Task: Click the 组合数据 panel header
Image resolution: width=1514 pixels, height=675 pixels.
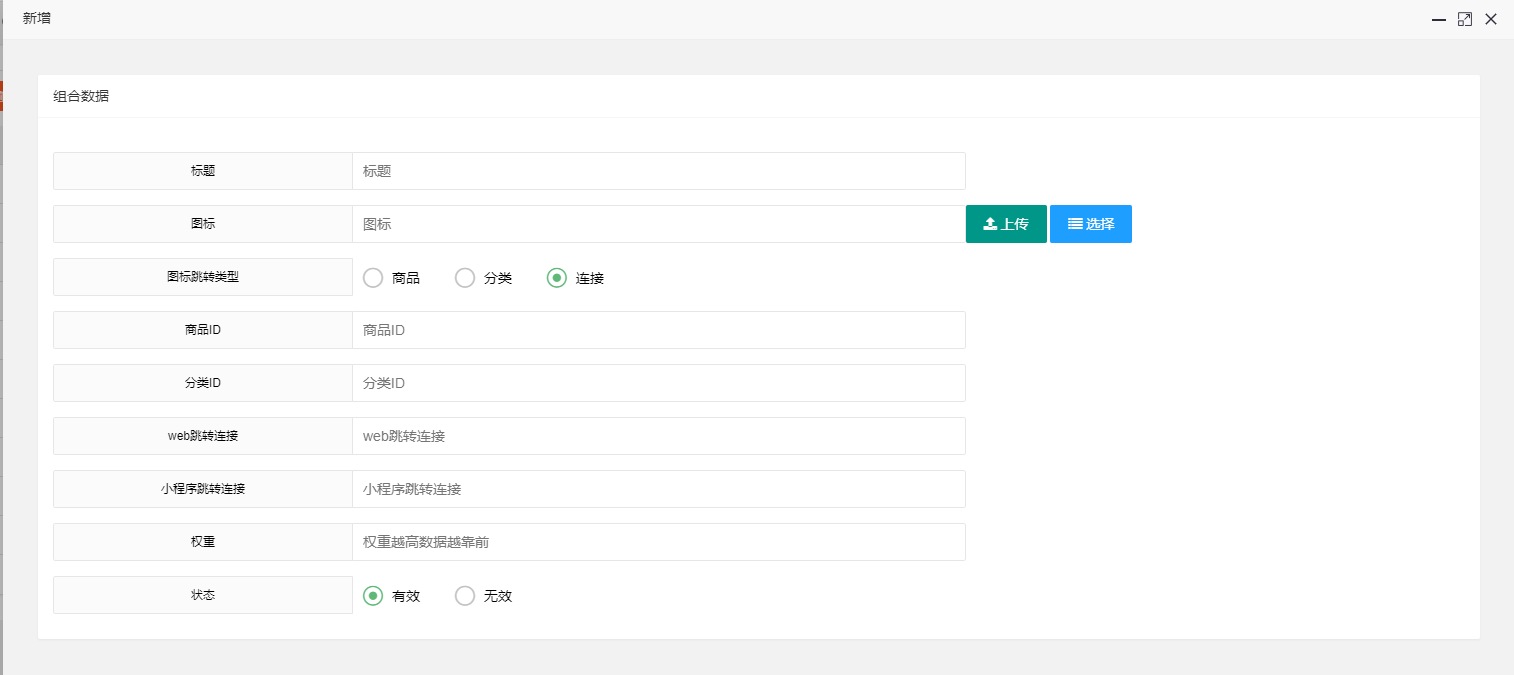Action: 81,96
